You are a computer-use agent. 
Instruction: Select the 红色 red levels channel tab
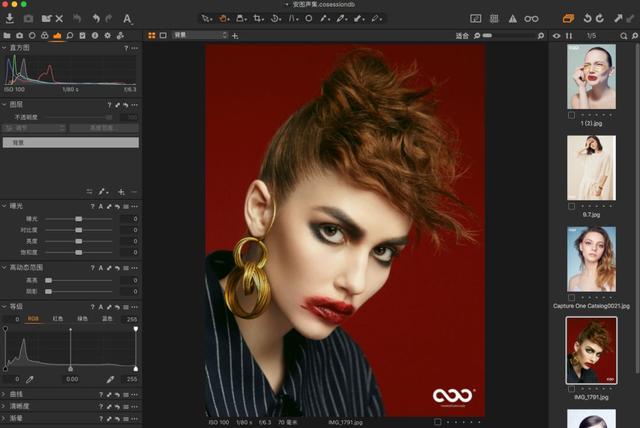58,319
